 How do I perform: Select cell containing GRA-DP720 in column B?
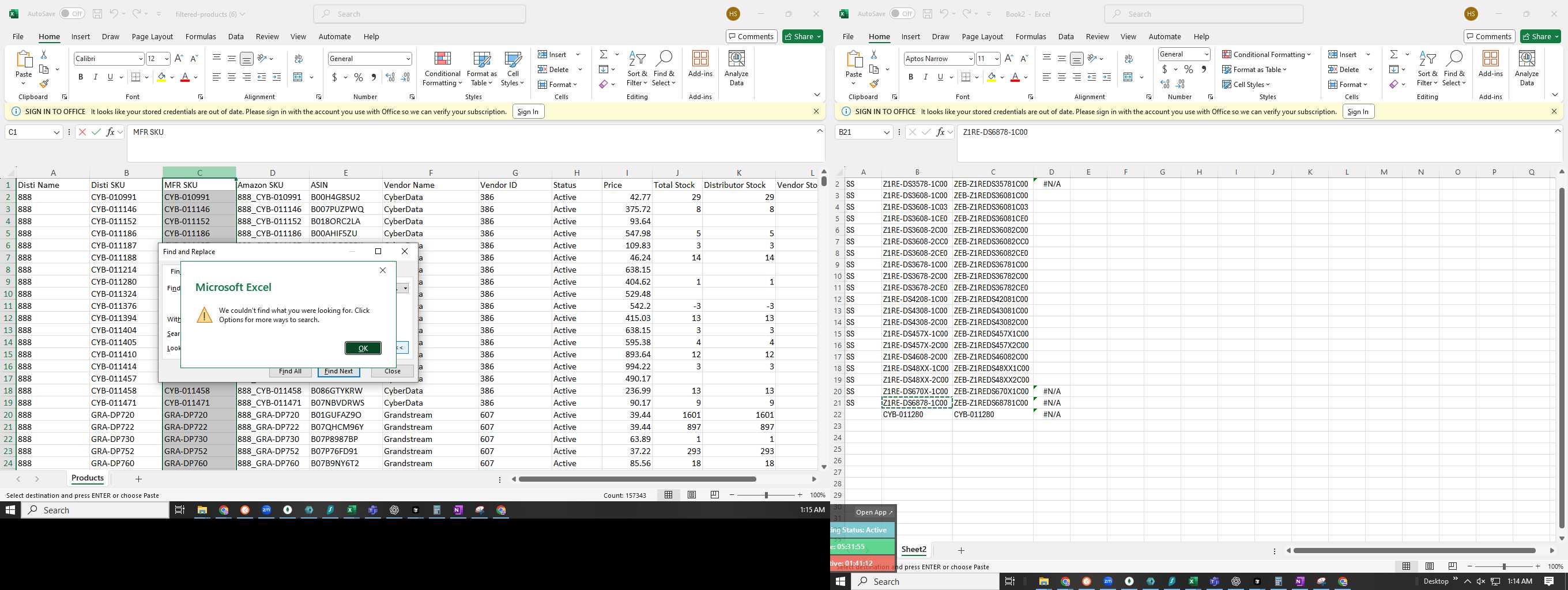point(126,415)
